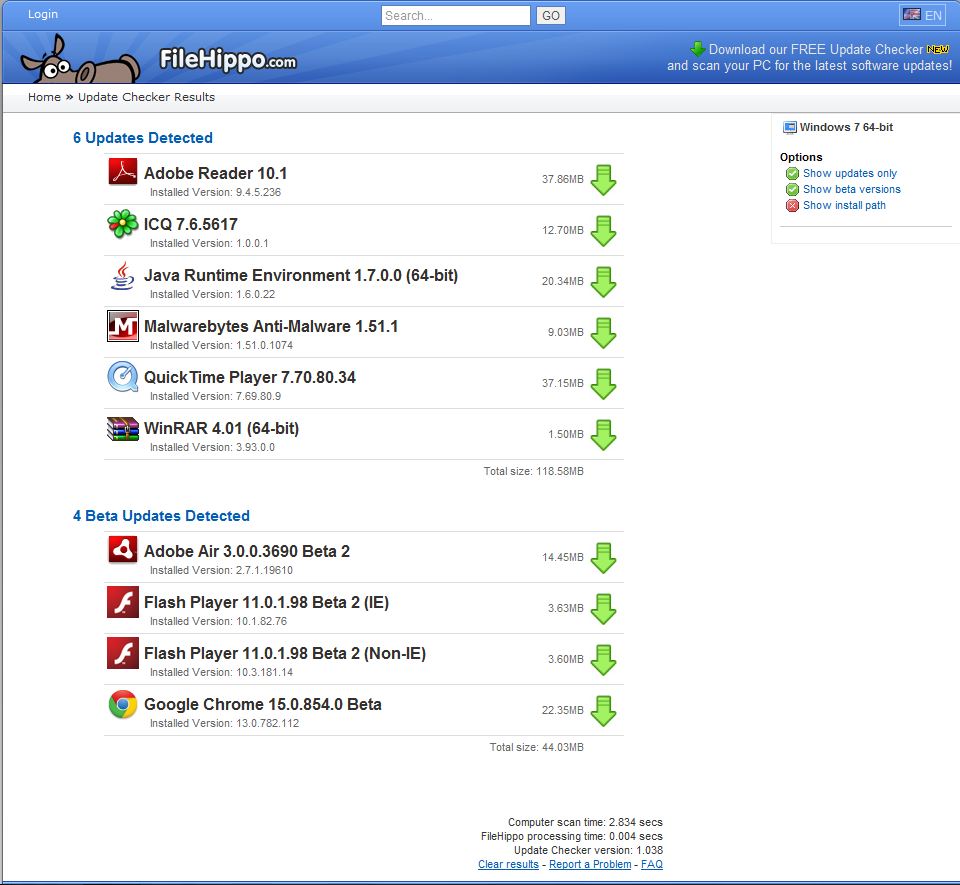
Task: Open Malwarebytes Anti-Malware 1.51.1 title
Action: click(x=271, y=326)
